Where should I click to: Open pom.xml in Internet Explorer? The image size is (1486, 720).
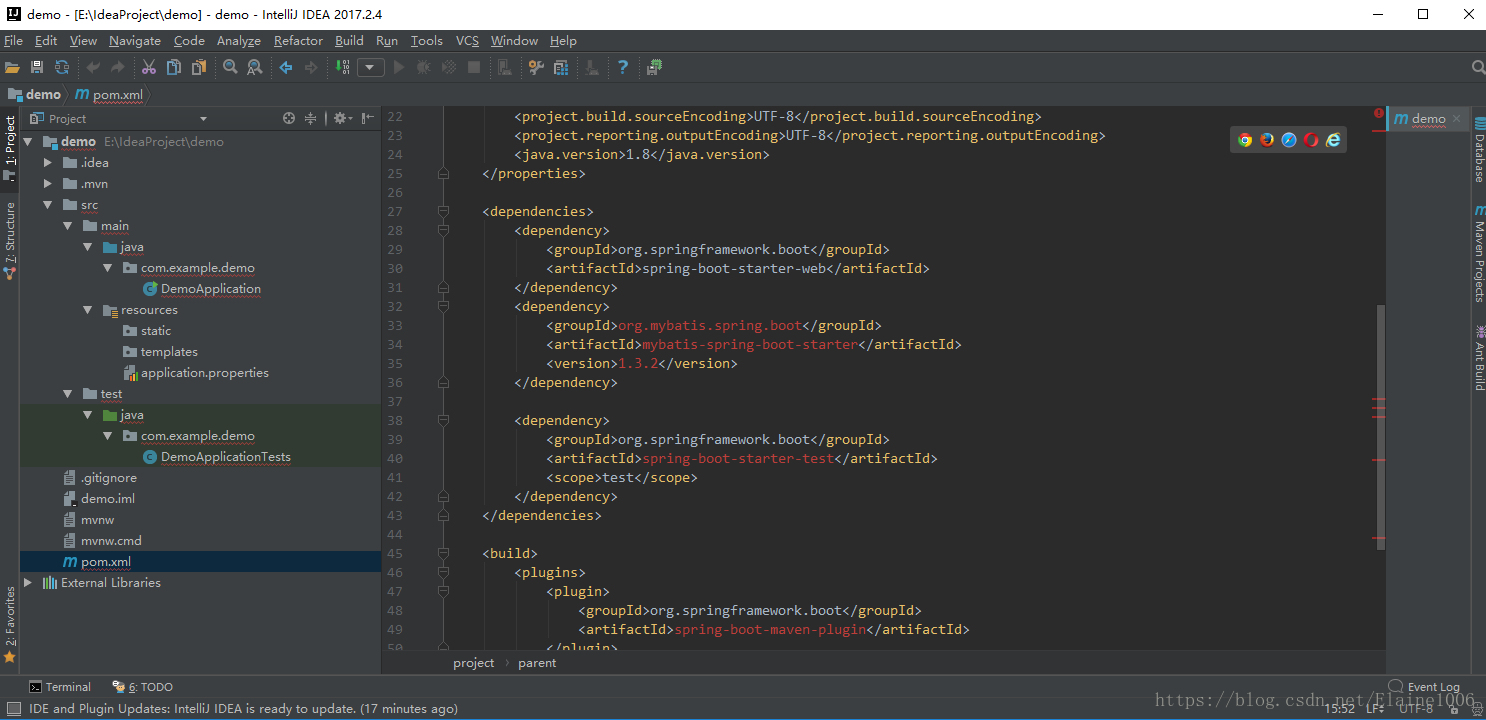1333,140
